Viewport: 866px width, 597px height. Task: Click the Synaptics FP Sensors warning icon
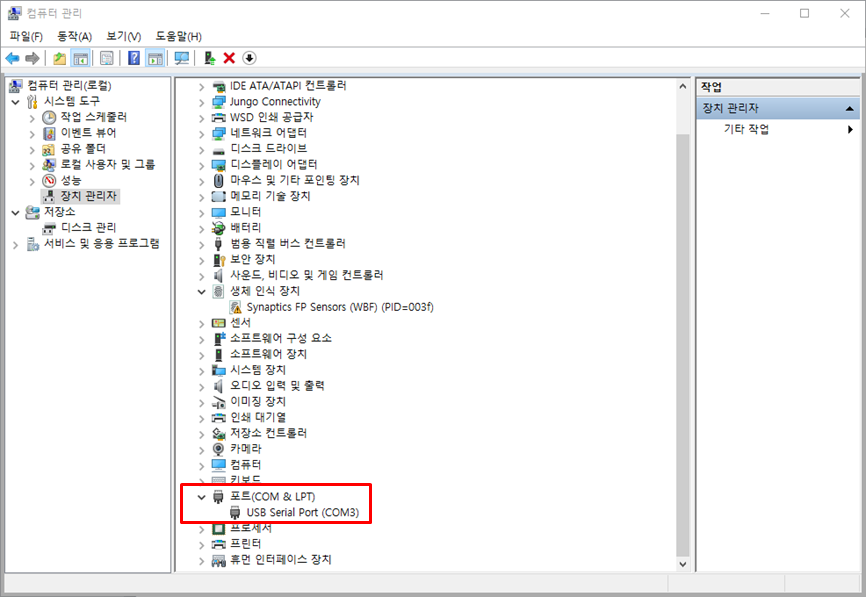point(236,307)
